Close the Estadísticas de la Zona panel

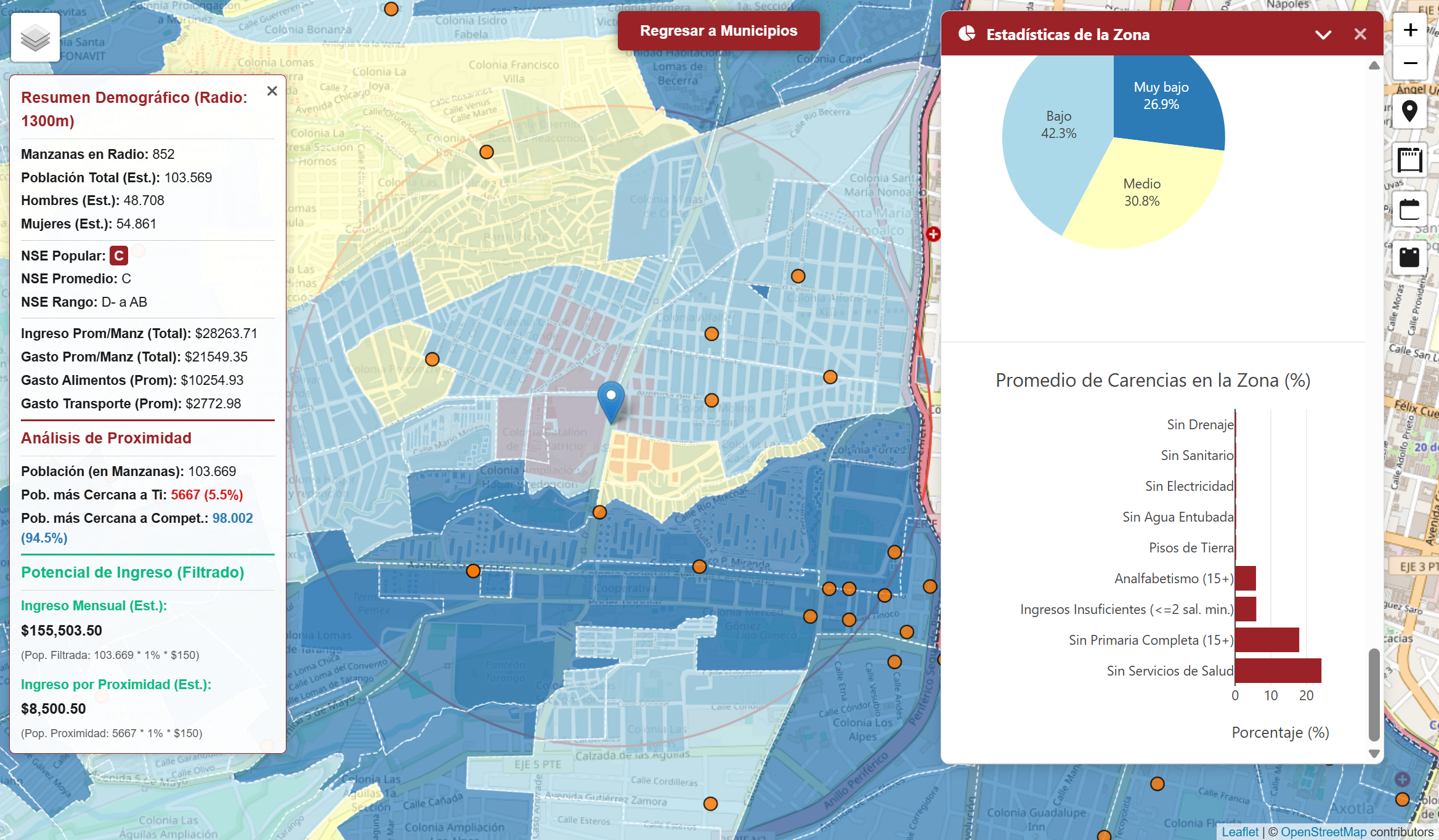pos(1360,34)
